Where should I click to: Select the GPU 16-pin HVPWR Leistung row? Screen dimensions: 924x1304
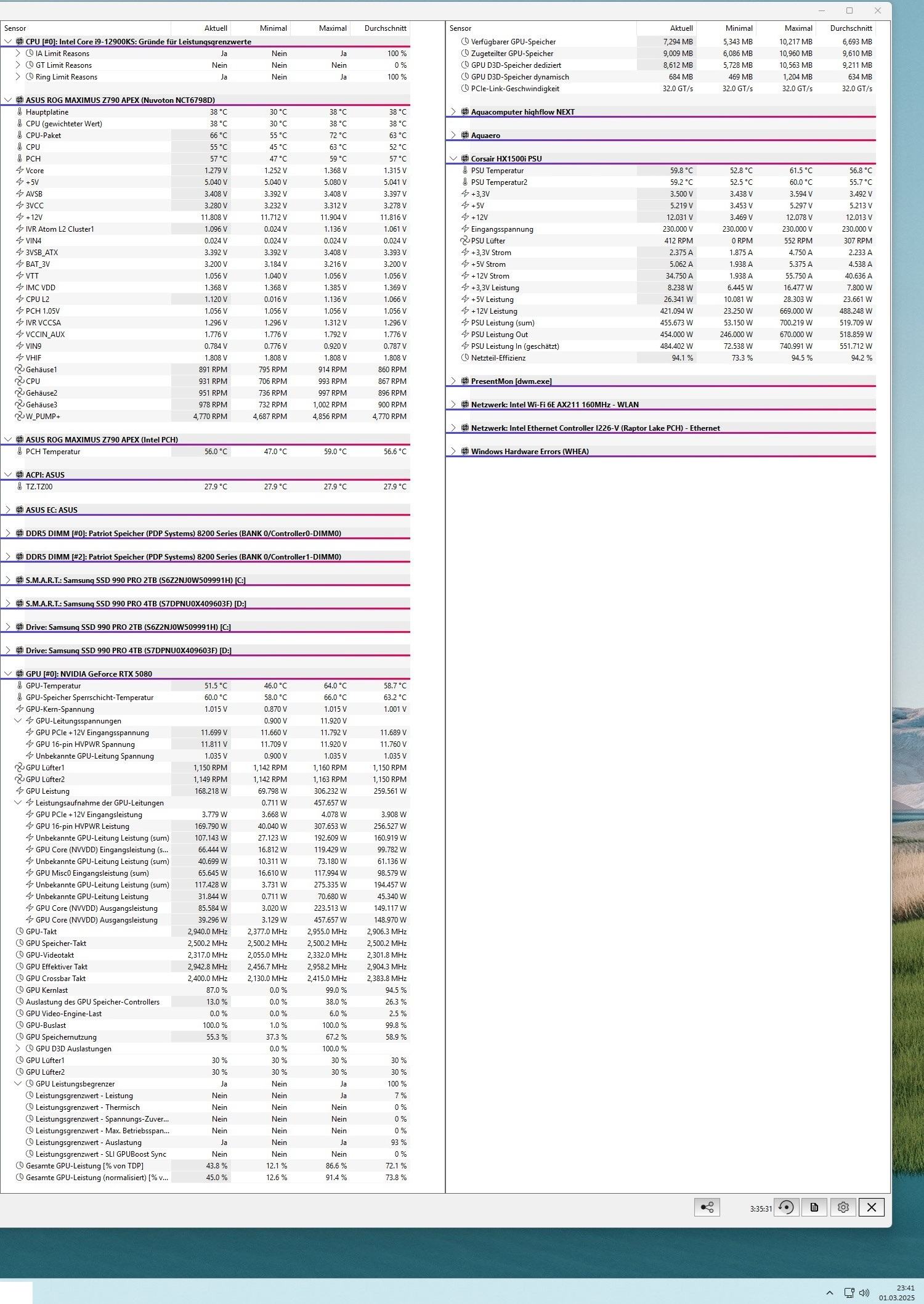pos(205,826)
